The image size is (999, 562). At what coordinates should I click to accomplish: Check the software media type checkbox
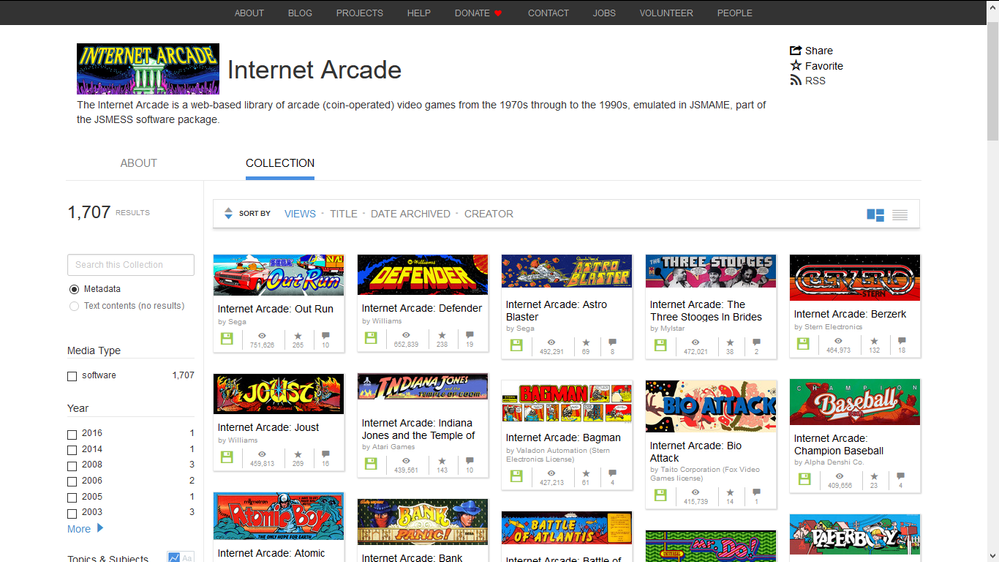(72, 376)
